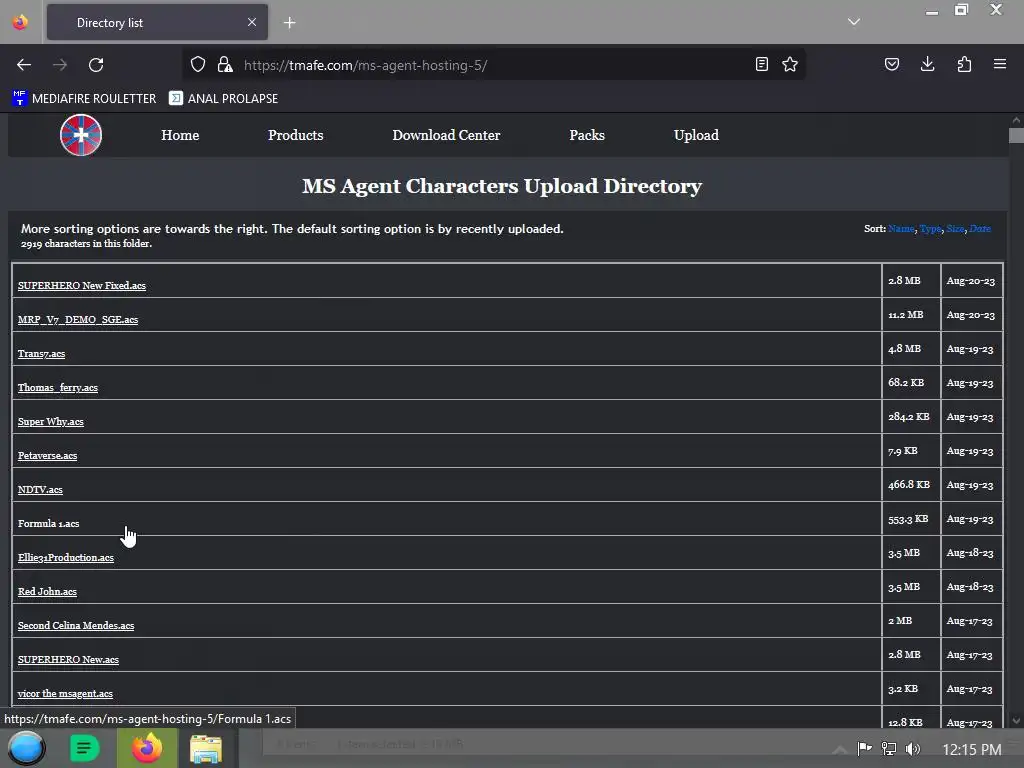Open MEDIAFIRE ROULETTER bookmark
The width and height of the screenshot is (1024, 768).
point(84,99)
